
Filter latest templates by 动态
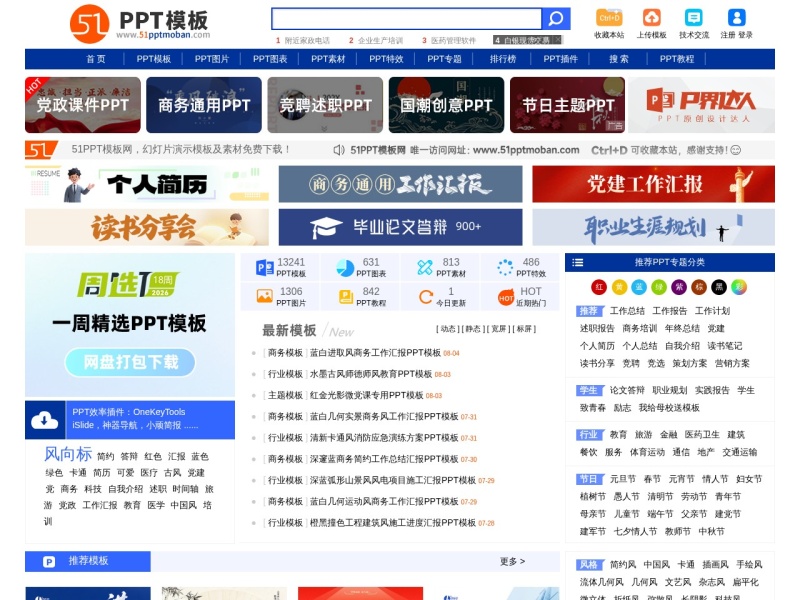coord(448,329)
